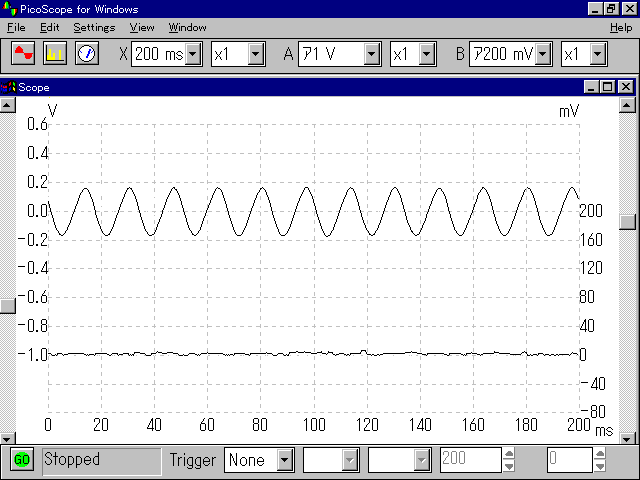Close the Scope child window
The image size is (640, 480).
click(x=626, y=87)
